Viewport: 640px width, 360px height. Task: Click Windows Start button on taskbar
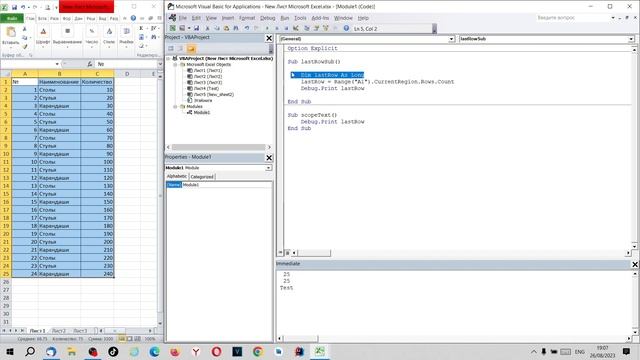10,351
